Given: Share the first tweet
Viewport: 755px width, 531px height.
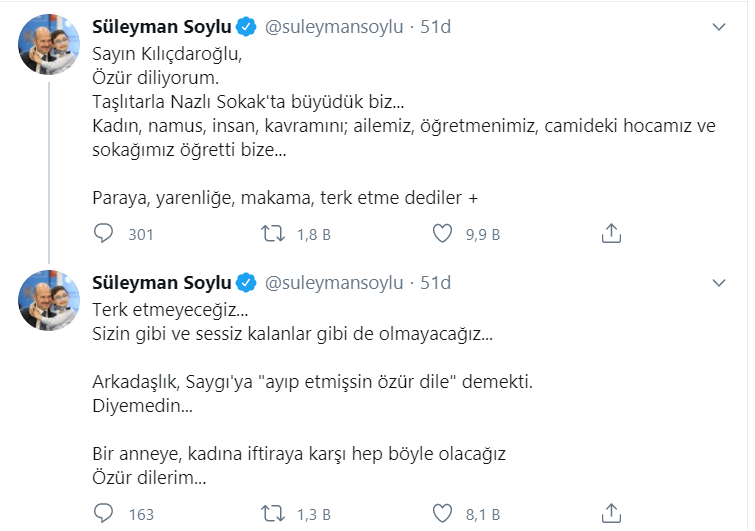Looking at the screenshot, I should [611, 233].
